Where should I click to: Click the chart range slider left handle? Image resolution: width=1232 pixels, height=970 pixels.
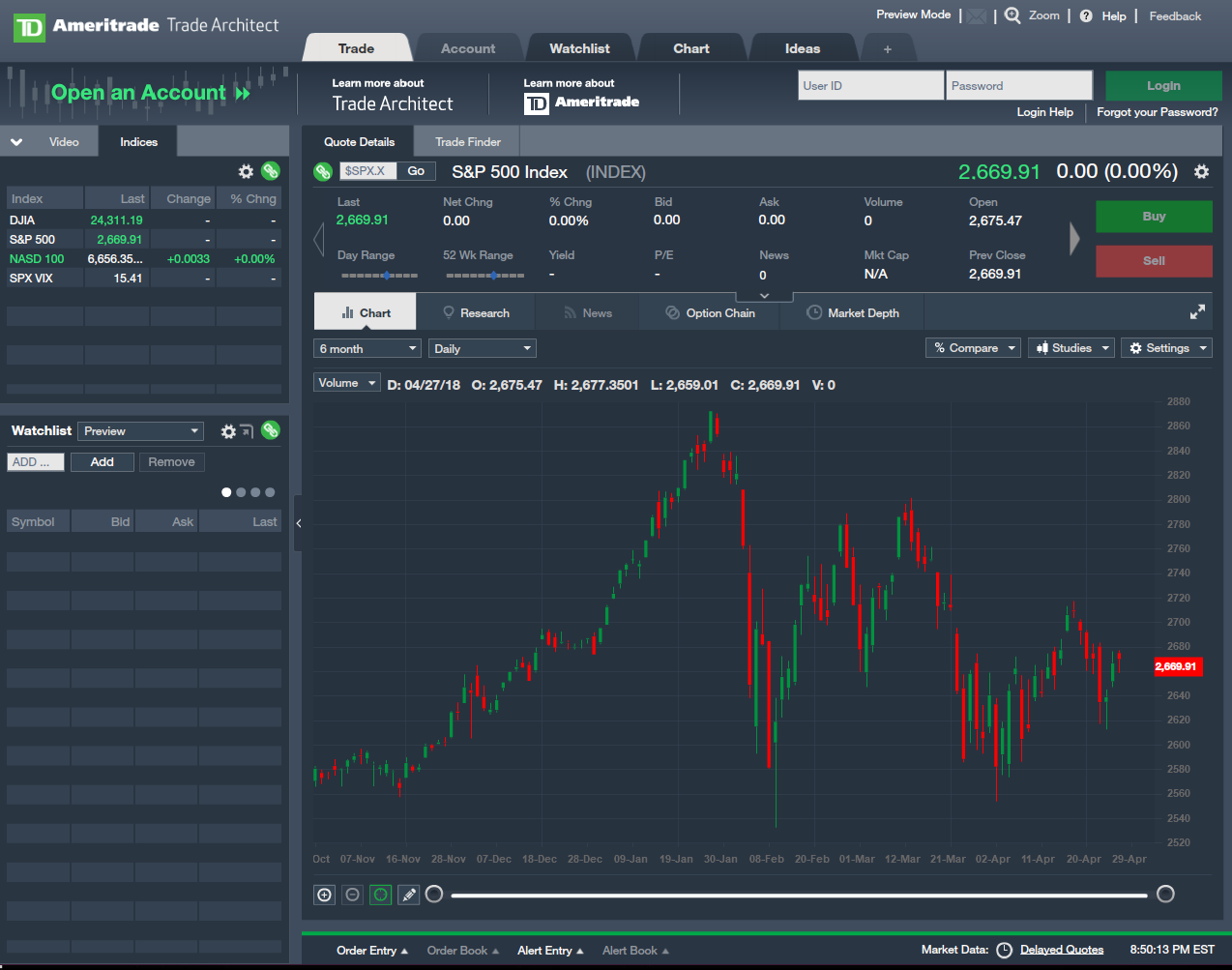point(434,894)
